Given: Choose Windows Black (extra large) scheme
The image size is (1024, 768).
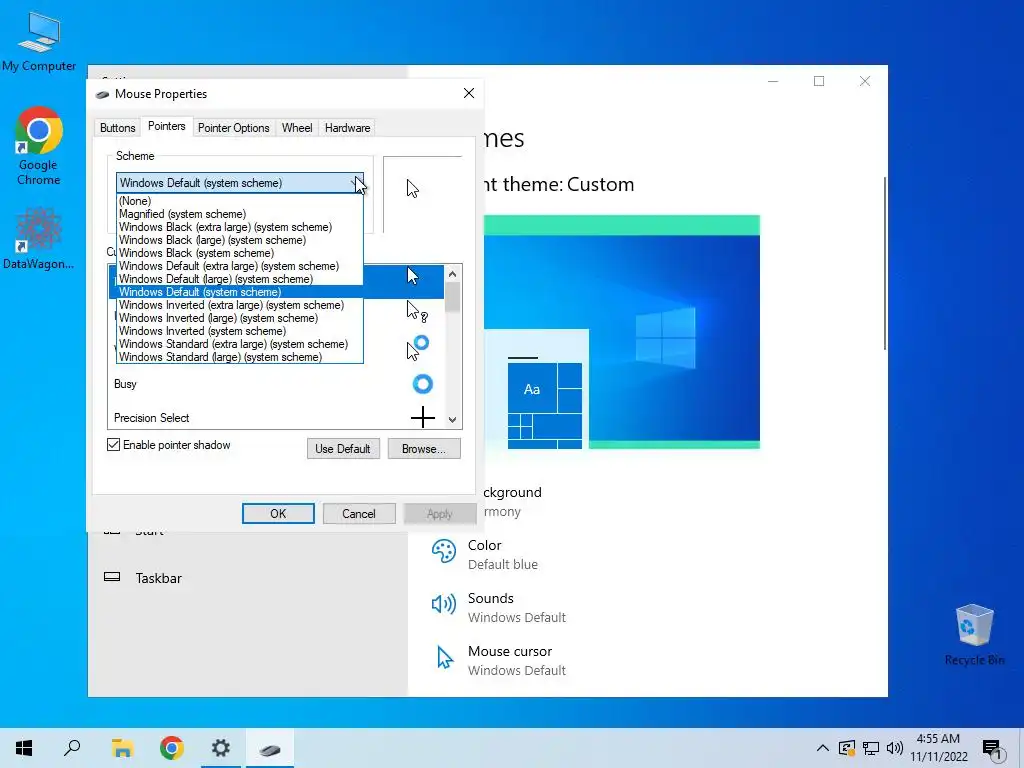Looking at the screenshot, I should [240, 227].
